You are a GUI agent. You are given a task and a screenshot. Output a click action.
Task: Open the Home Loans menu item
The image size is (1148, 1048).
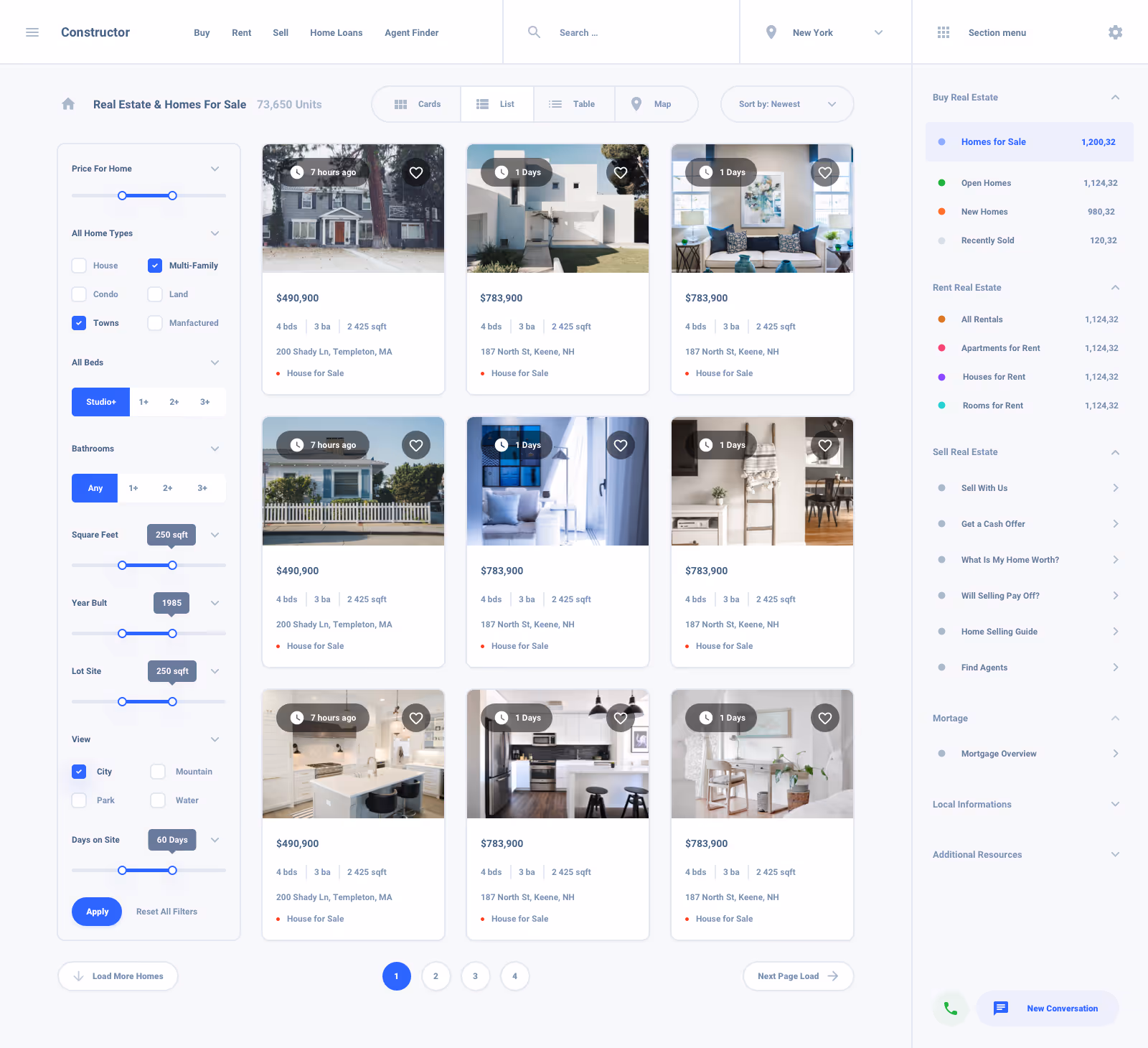tap(336, 32)
